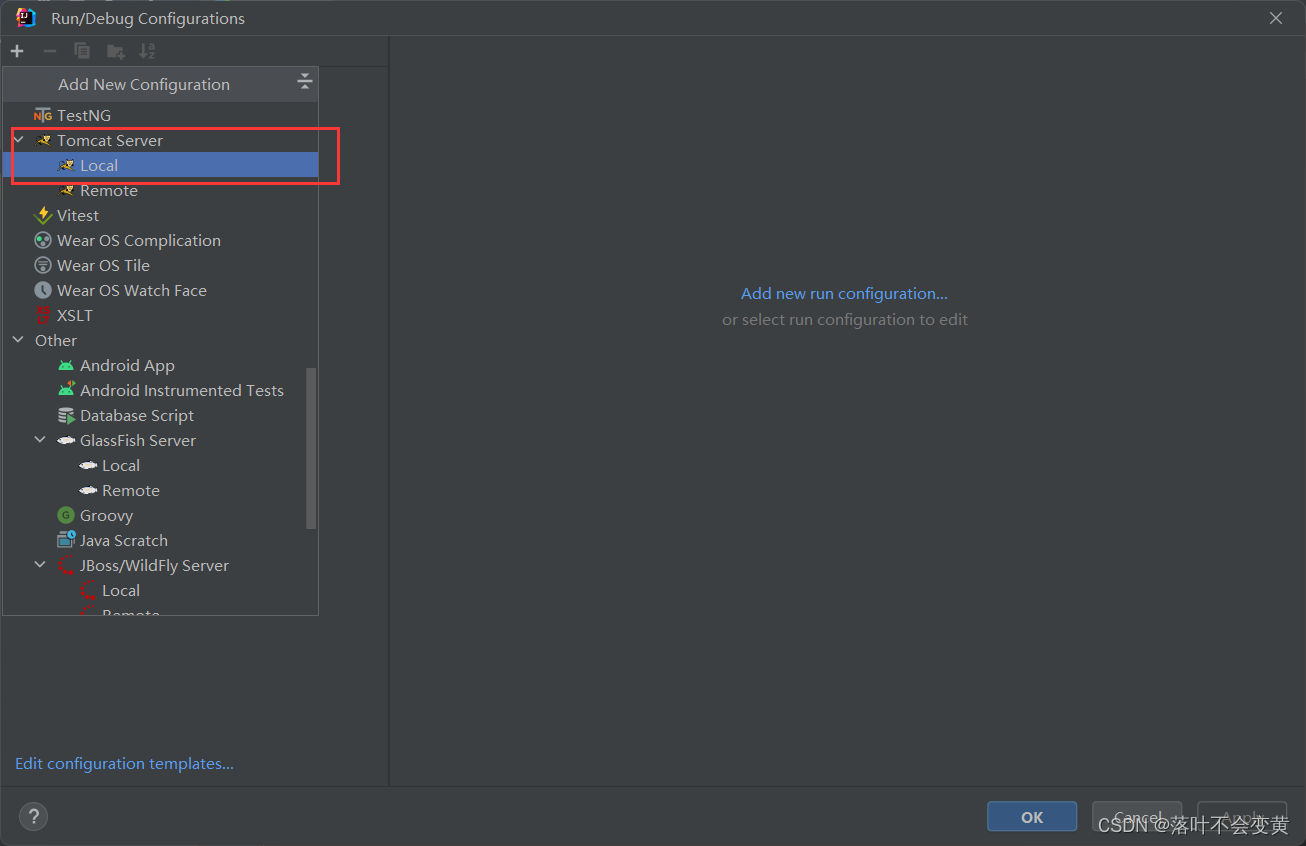Select Tomcat Server Local configuration
This screenshot has height=846, width=1306.
pyautogui.click(x=160, y=166)
